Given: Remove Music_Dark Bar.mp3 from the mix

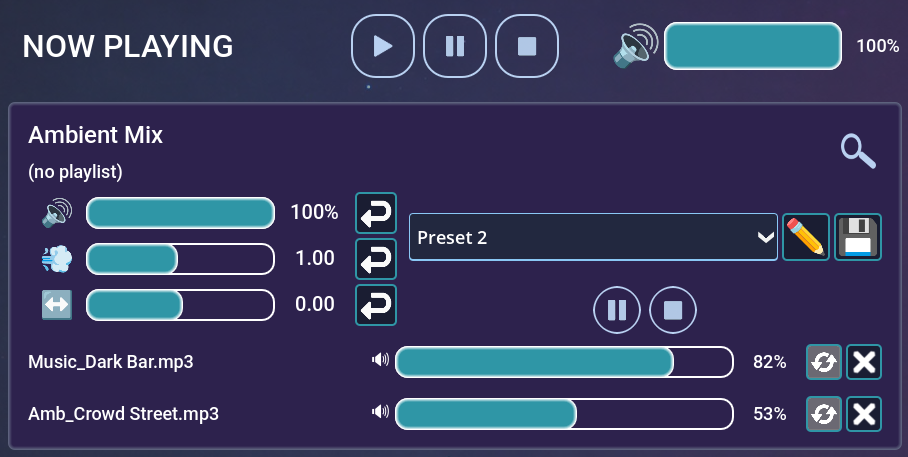Looking at the screenshot, I should coord(864,362).
